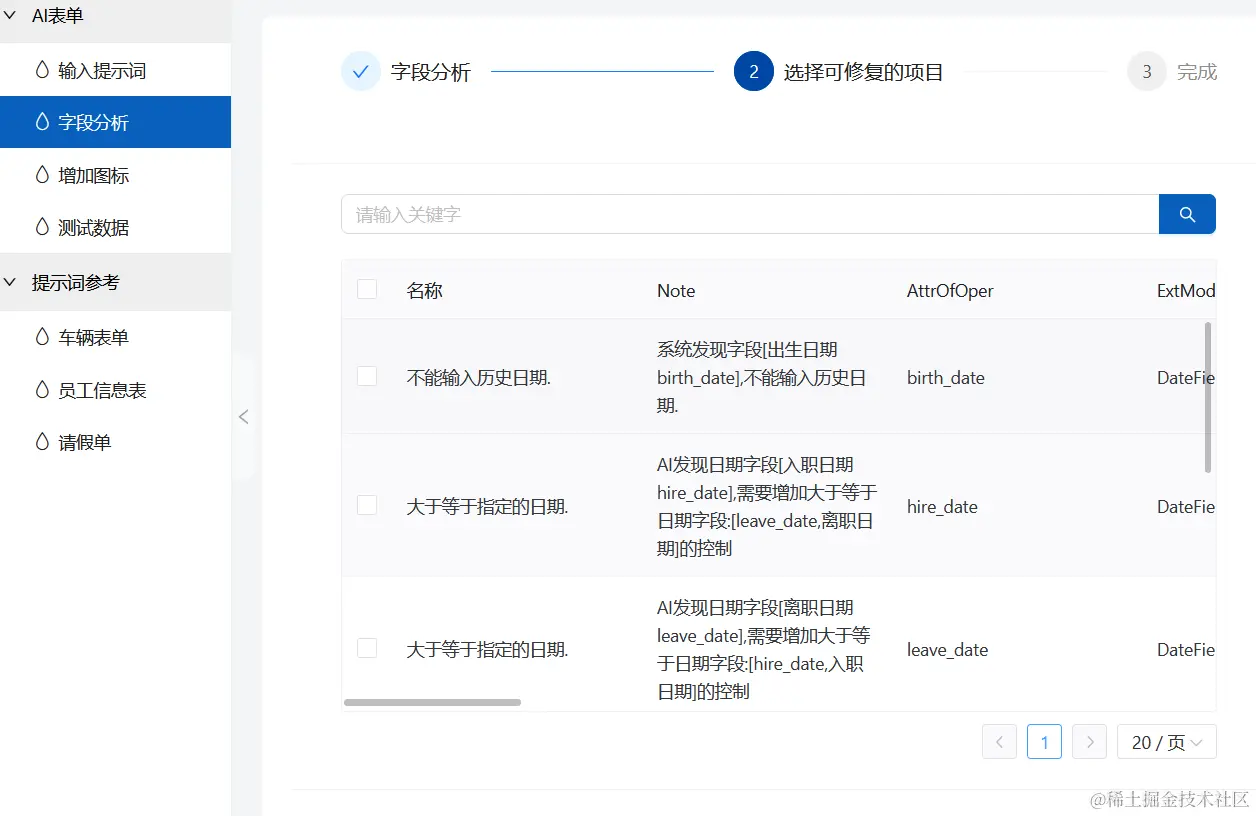Open 输入提示词 menu item

[116, 70]
